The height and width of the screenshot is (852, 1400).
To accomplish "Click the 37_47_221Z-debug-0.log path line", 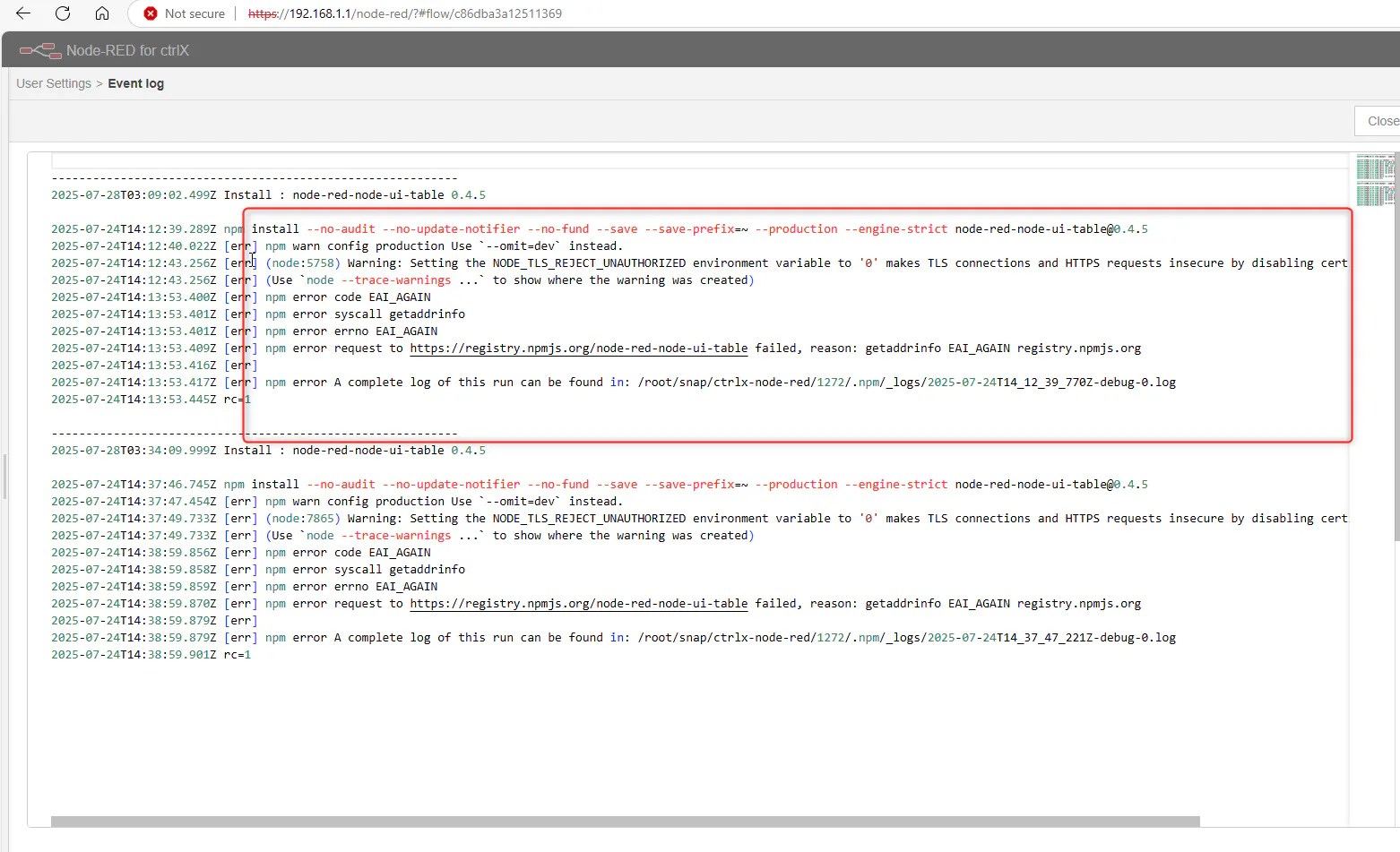I will point(614,638).
